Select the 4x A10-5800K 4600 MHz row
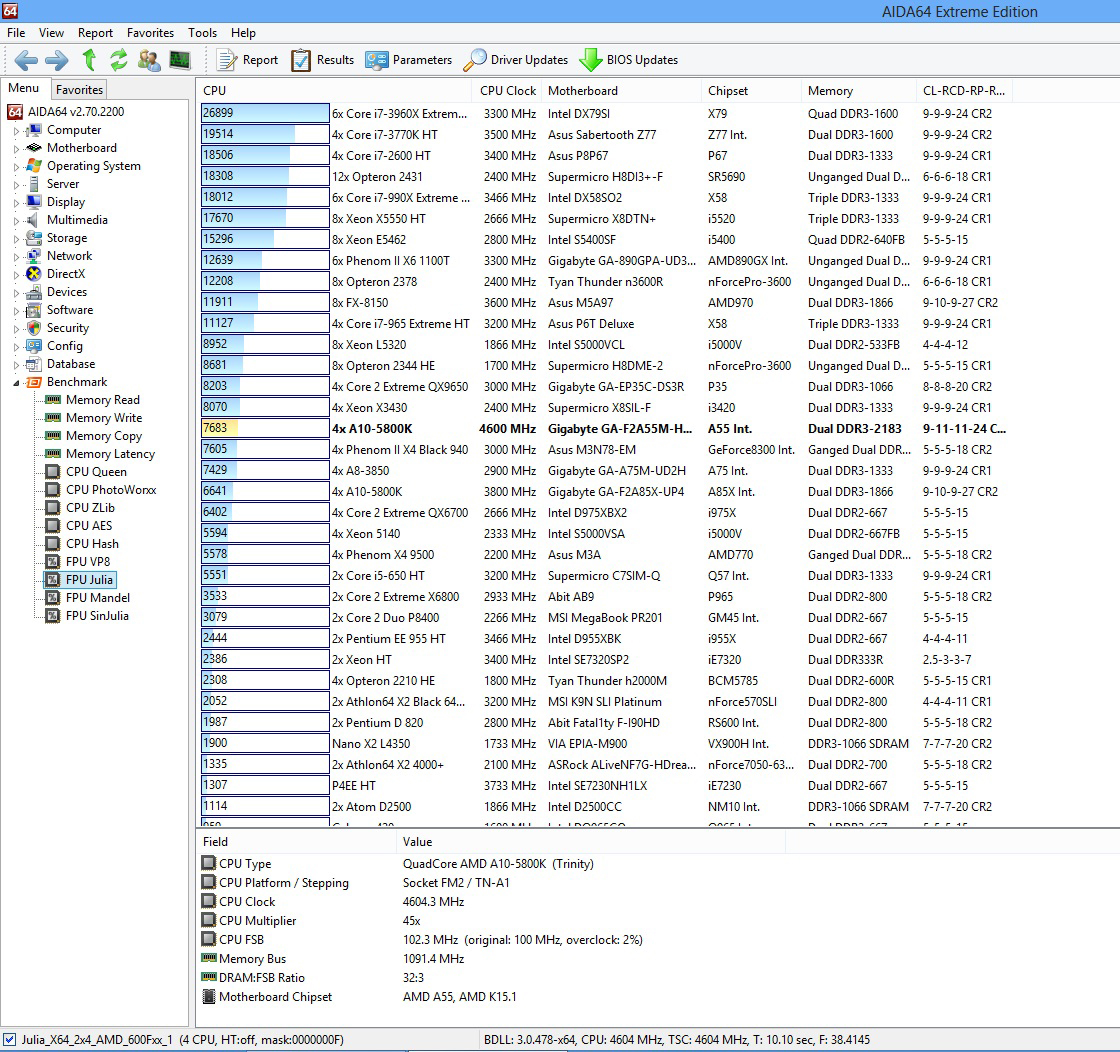The height and width of the screenshot is (1052, 1120). pos(604,429)
